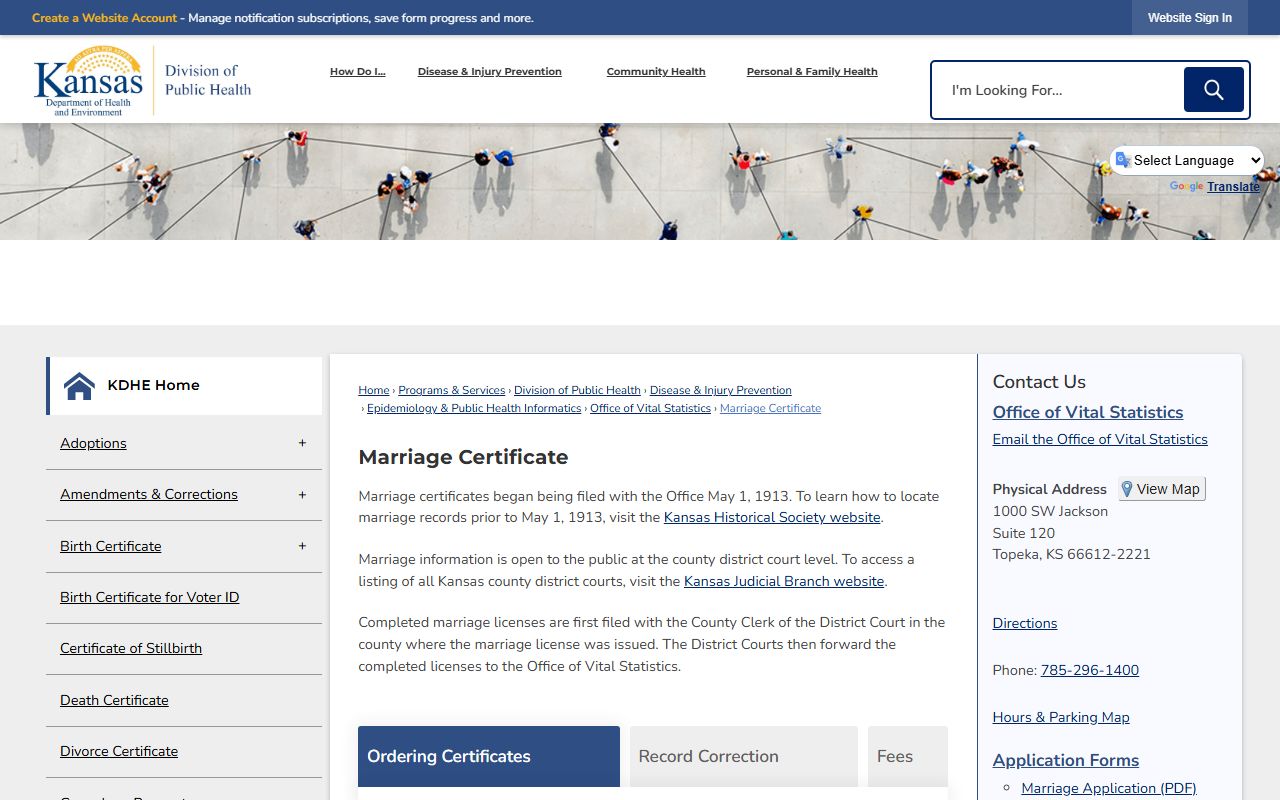1280x800 pixels.
Task: Focus the I'm Looking For search field
Action: pyautogui.click(x=1058, y=90)
